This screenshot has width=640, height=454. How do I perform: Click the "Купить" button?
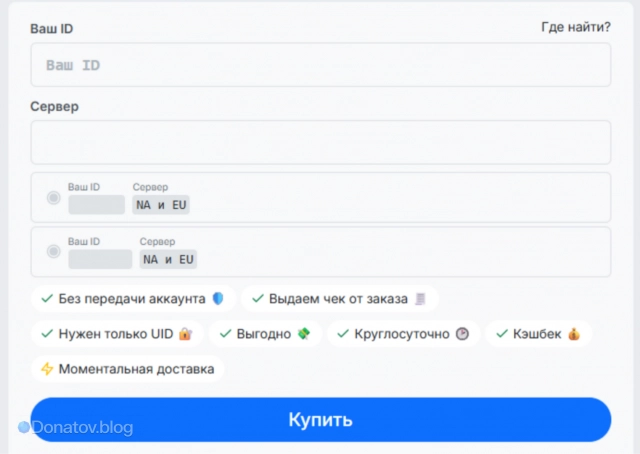(x=321, y=420)
